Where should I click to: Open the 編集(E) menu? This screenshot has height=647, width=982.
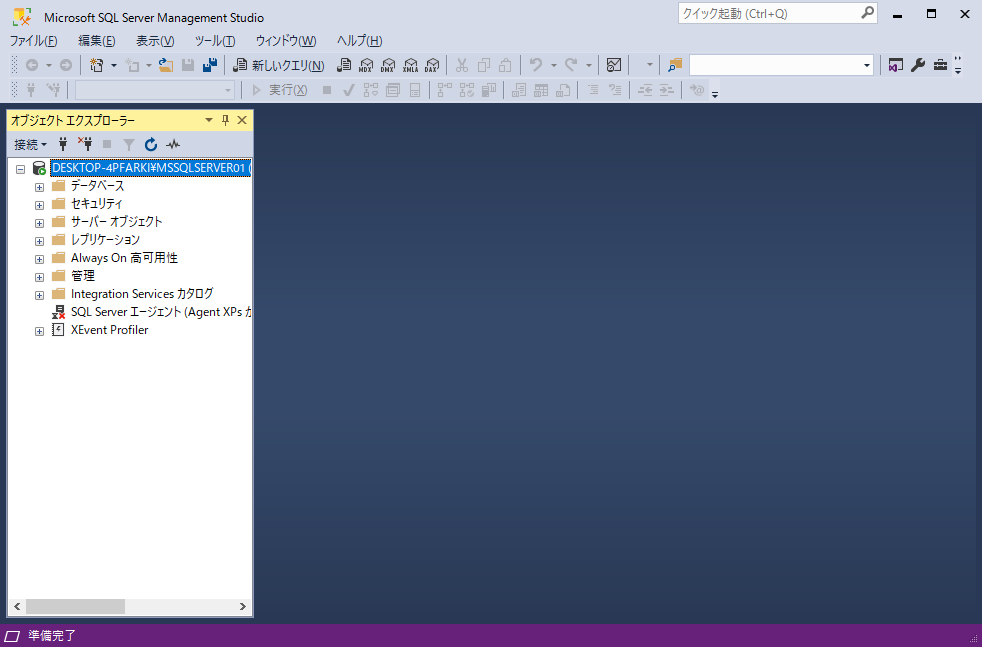96,41
